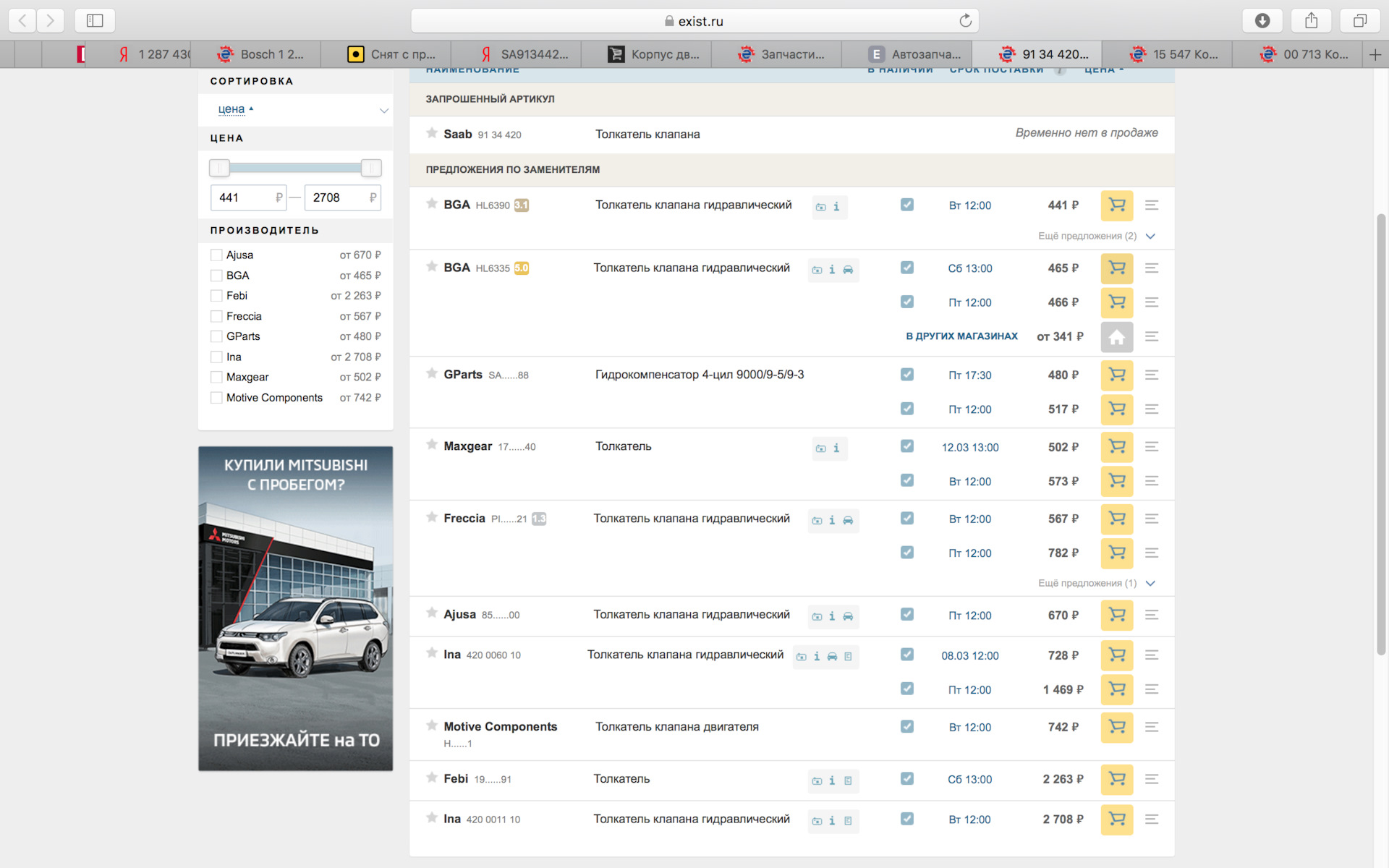Tick the Febi manufacturer checkbox
Viewport: 1389px width, 868px height.
point(216,296)
